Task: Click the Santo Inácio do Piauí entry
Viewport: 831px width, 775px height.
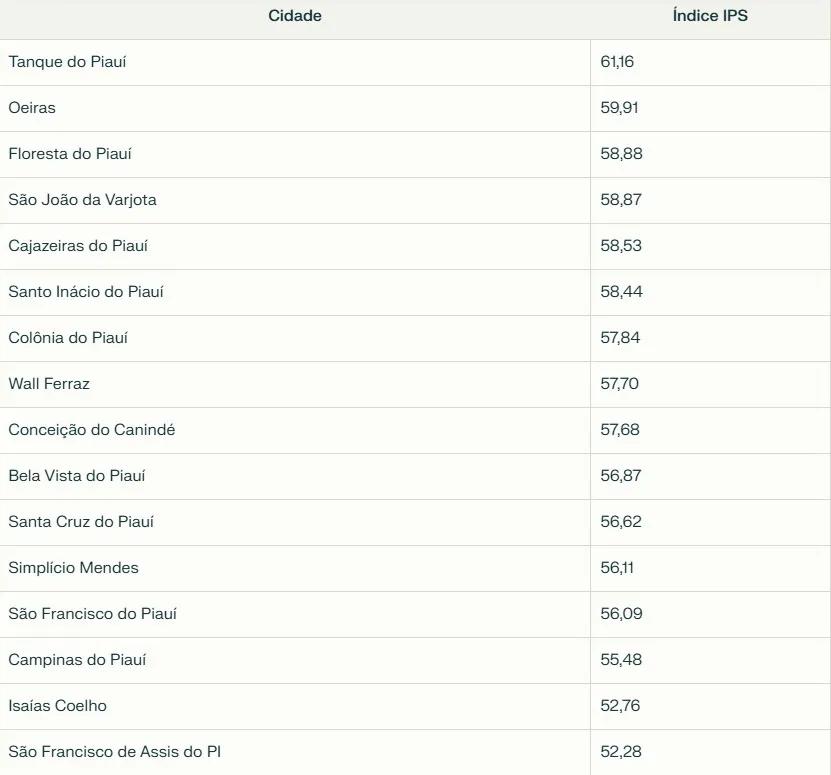Action: (x=86, y=292)
